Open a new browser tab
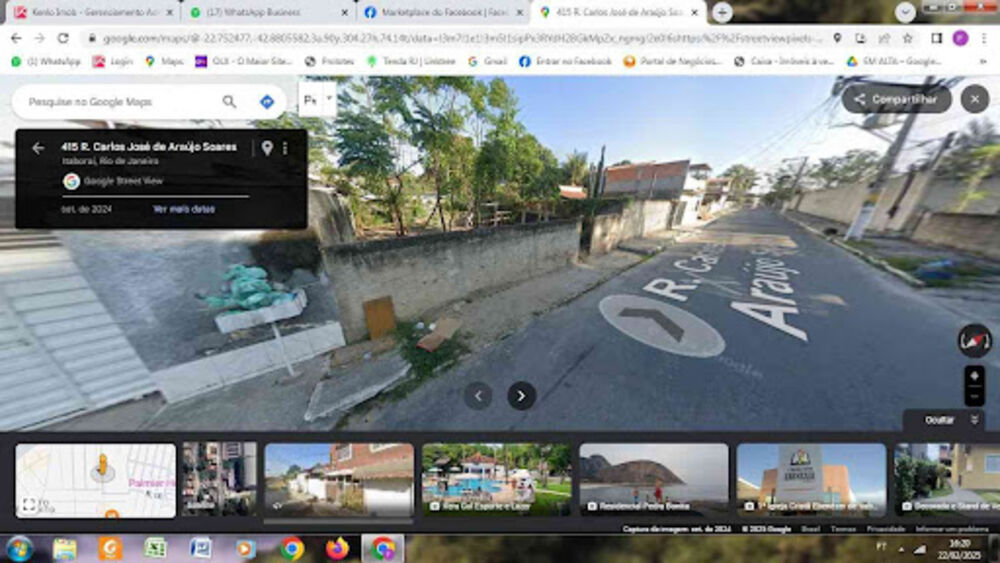 [x=722, y=12]
